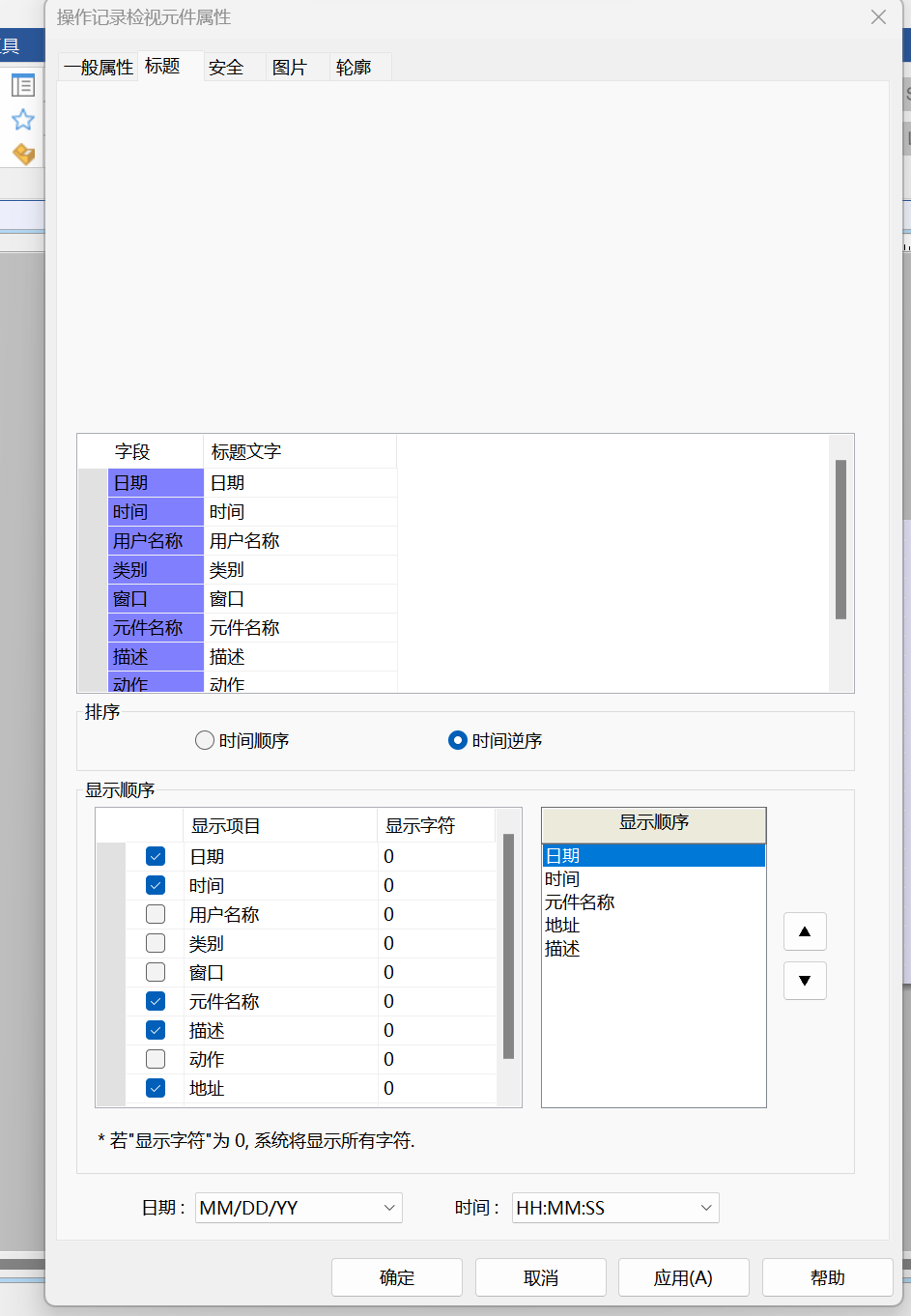Click the orange tag icon in sidebar
This screenshot has width=911, height=1316.
23,154
